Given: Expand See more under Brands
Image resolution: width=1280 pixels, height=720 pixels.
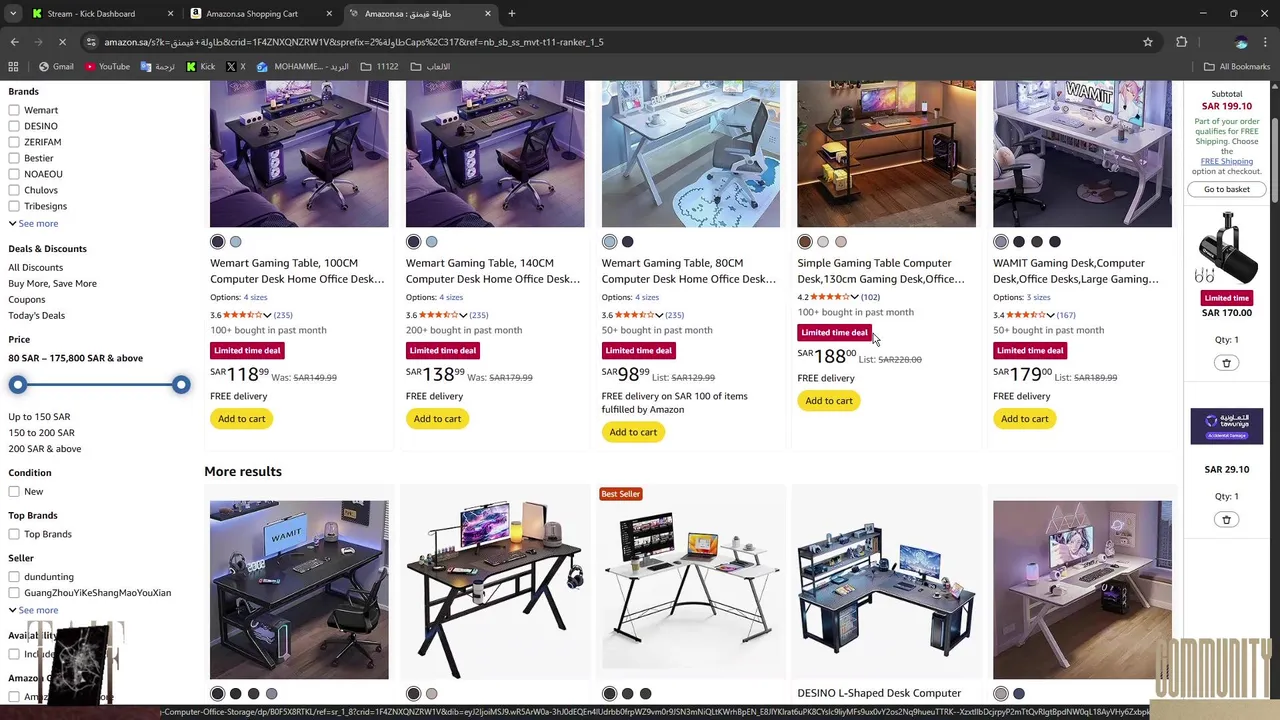Looking at the screenshot, I should [x=33, y=223].
